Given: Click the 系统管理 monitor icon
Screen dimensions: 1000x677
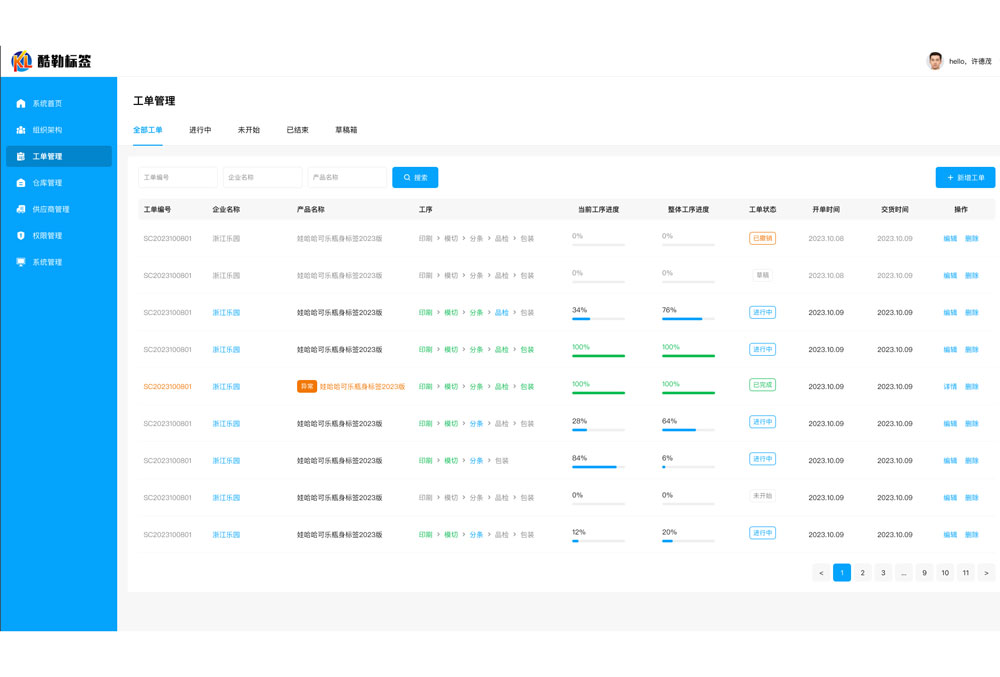Looking at the screenshot, I should click(21, 262).
